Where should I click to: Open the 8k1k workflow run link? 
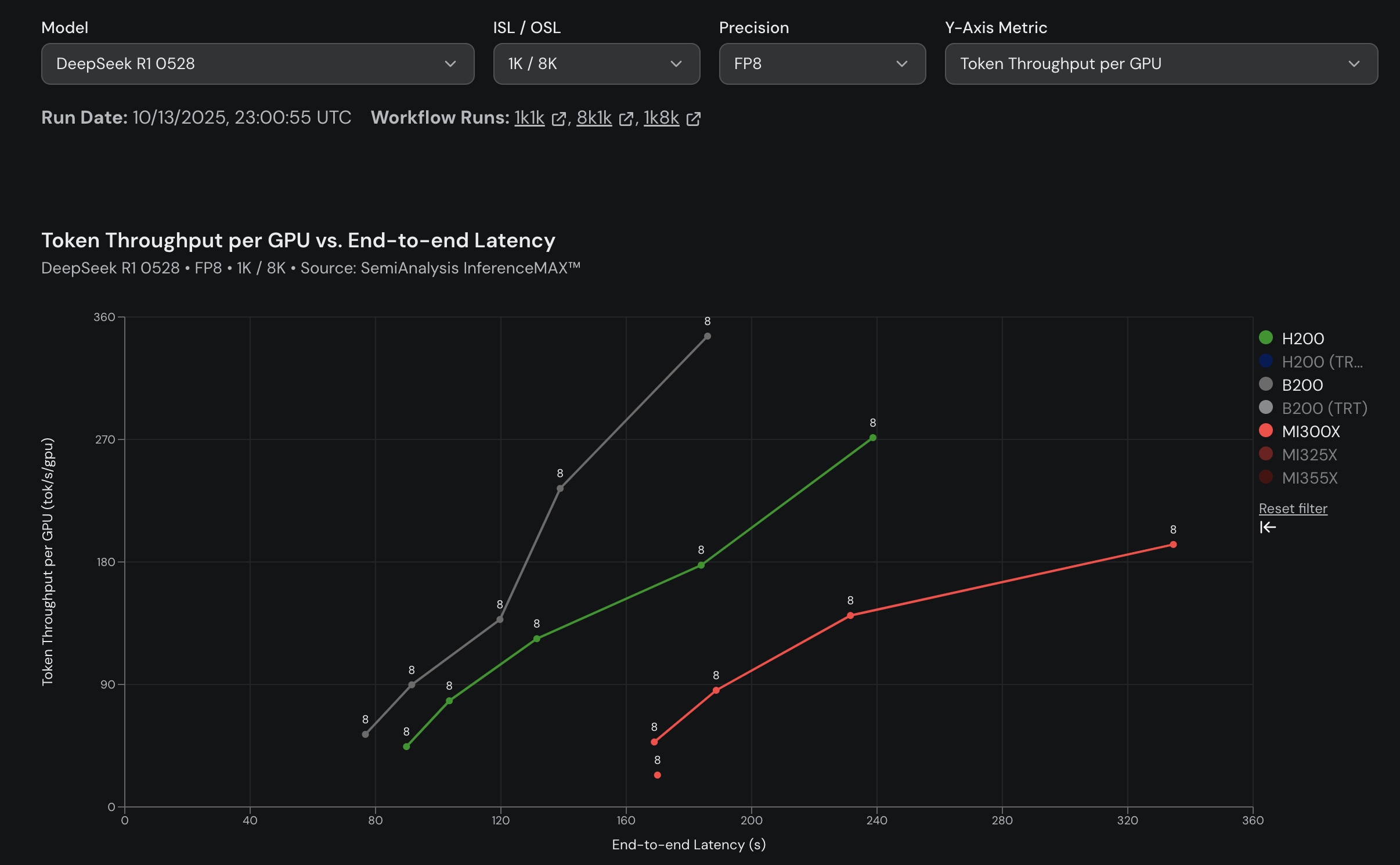tap(594, 118)
